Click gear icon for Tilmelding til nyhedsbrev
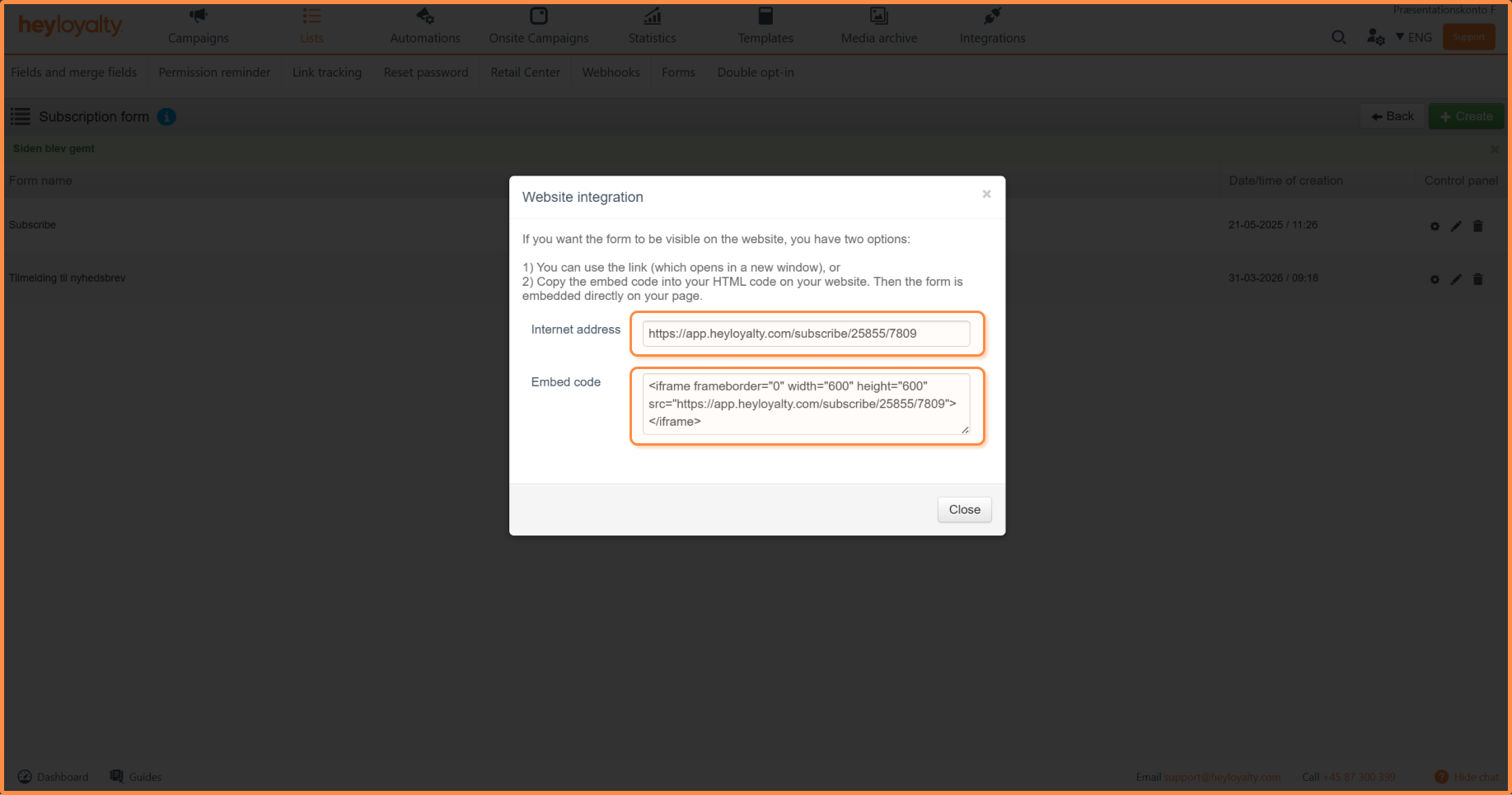Image resolution: width=1512 pixels, height=795 pixels. [1435, 279]
